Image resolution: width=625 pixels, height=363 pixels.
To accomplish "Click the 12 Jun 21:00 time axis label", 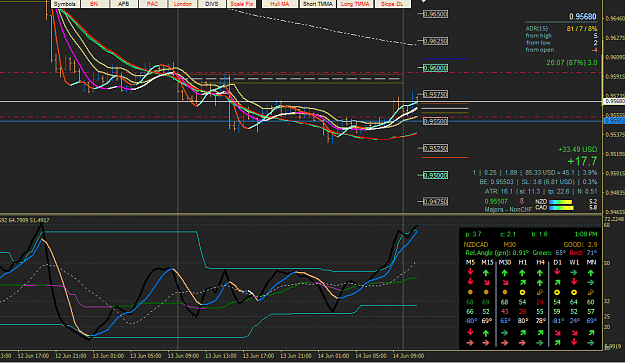I will coord(71,356).
